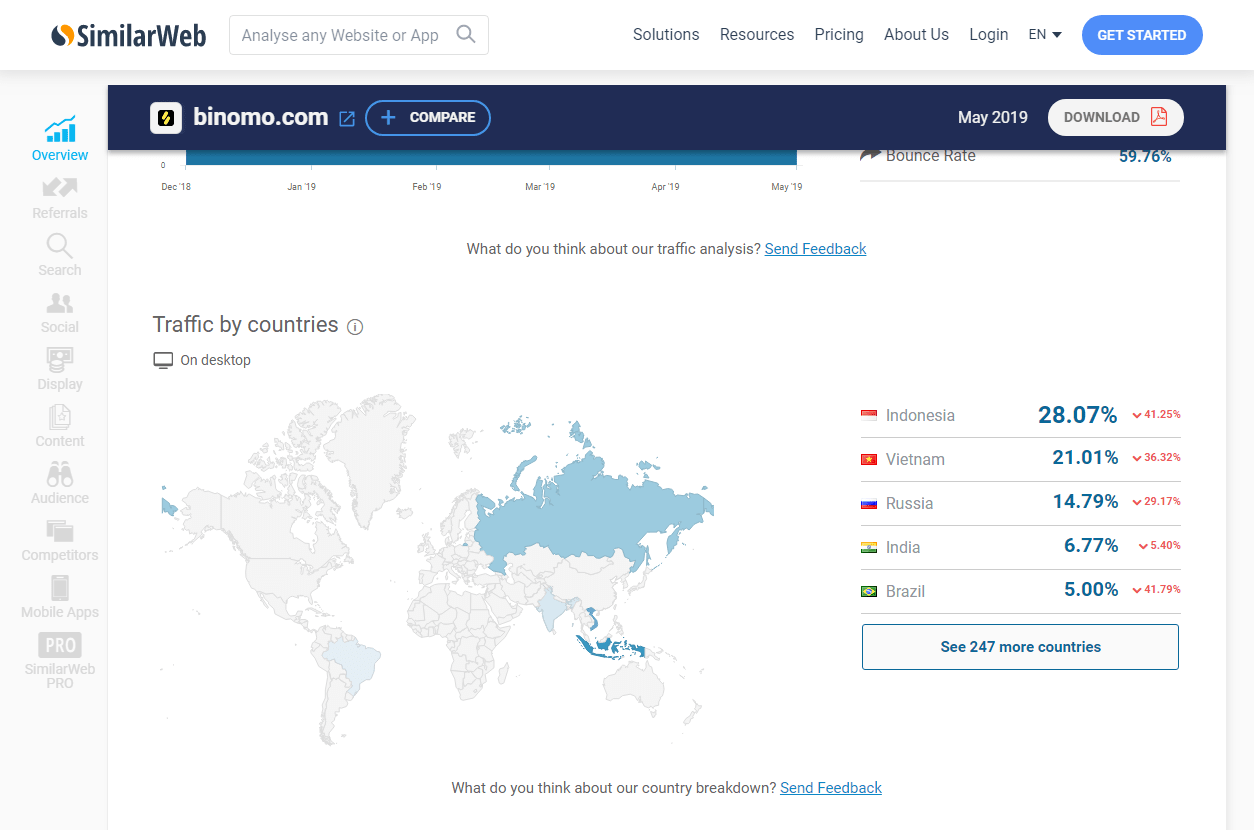The image size is (1254, 830).
Task: Click the desktop monitor icon
Action: tap(163, 360)
